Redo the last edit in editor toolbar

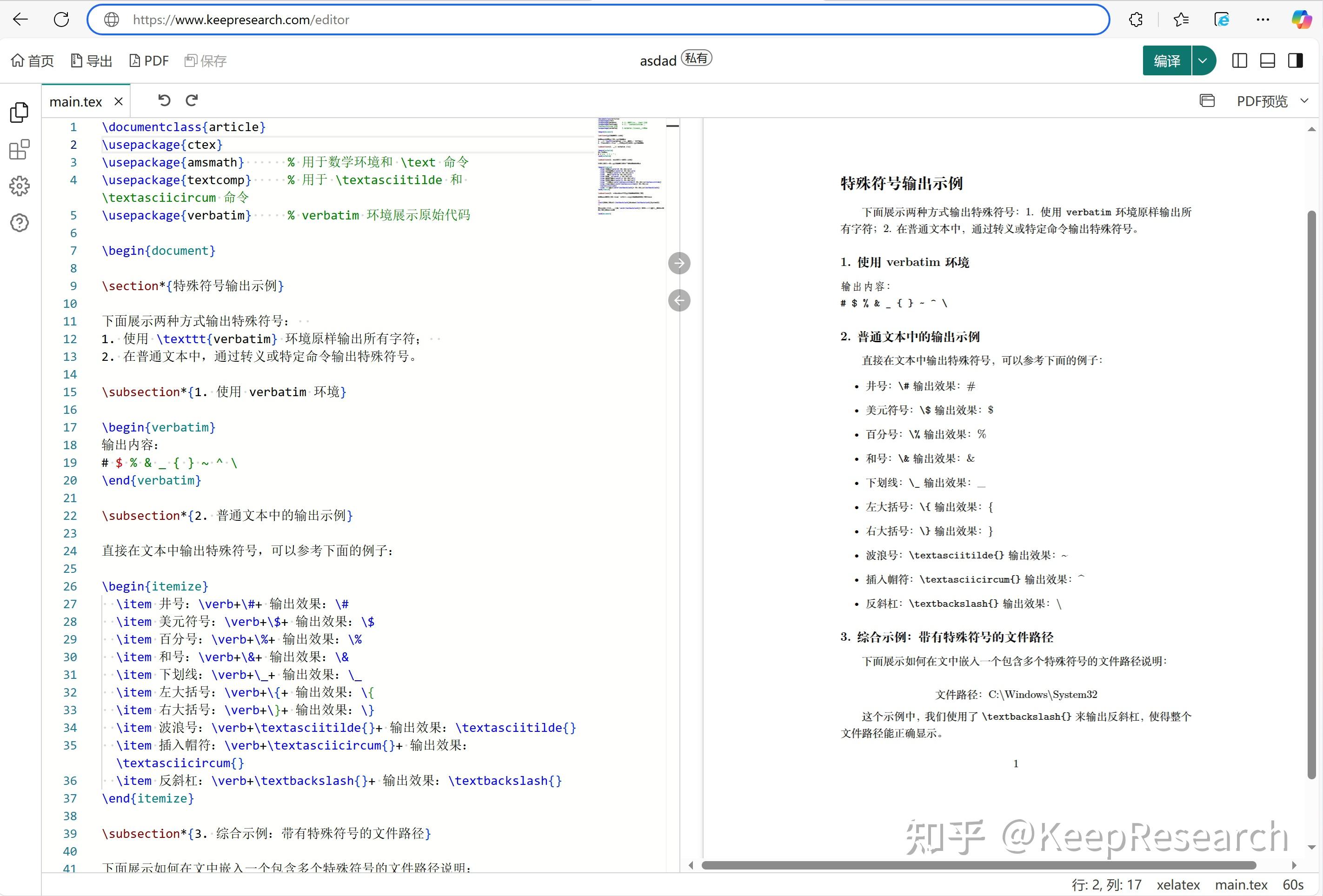(192, 101)
